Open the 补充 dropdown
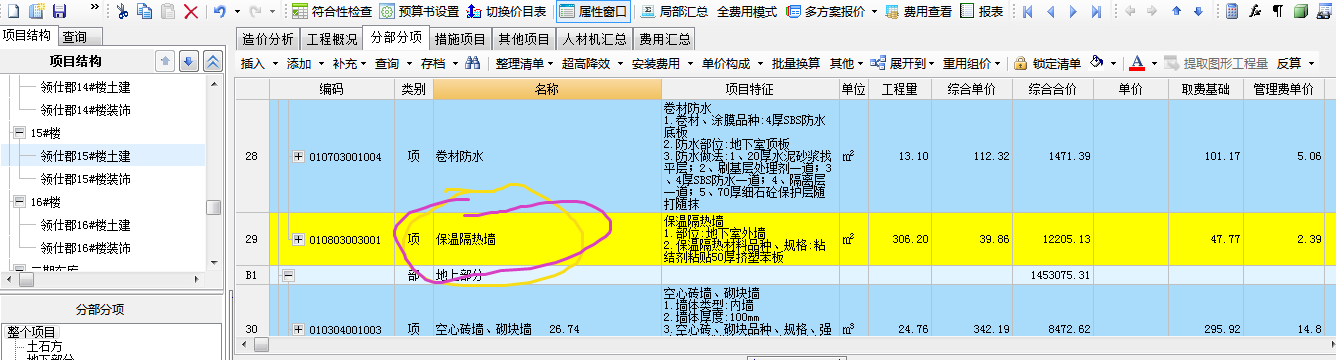 coord(349,63)
